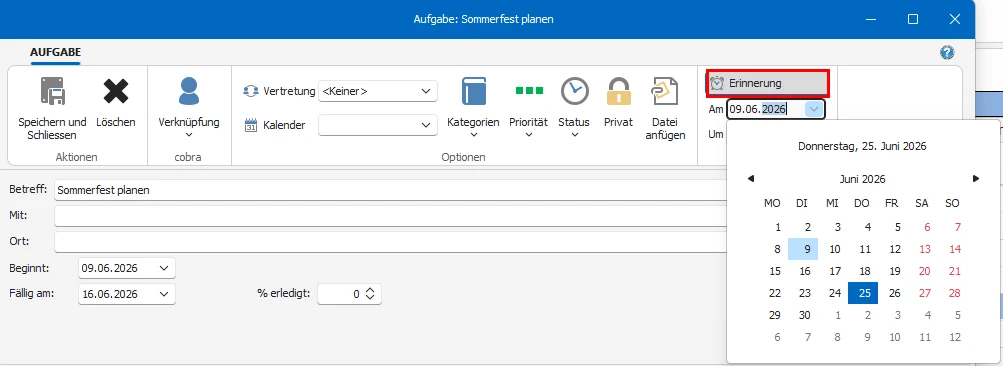
Task: Open the Fällig am date dropdown
Action: click(x=164, y=294)
